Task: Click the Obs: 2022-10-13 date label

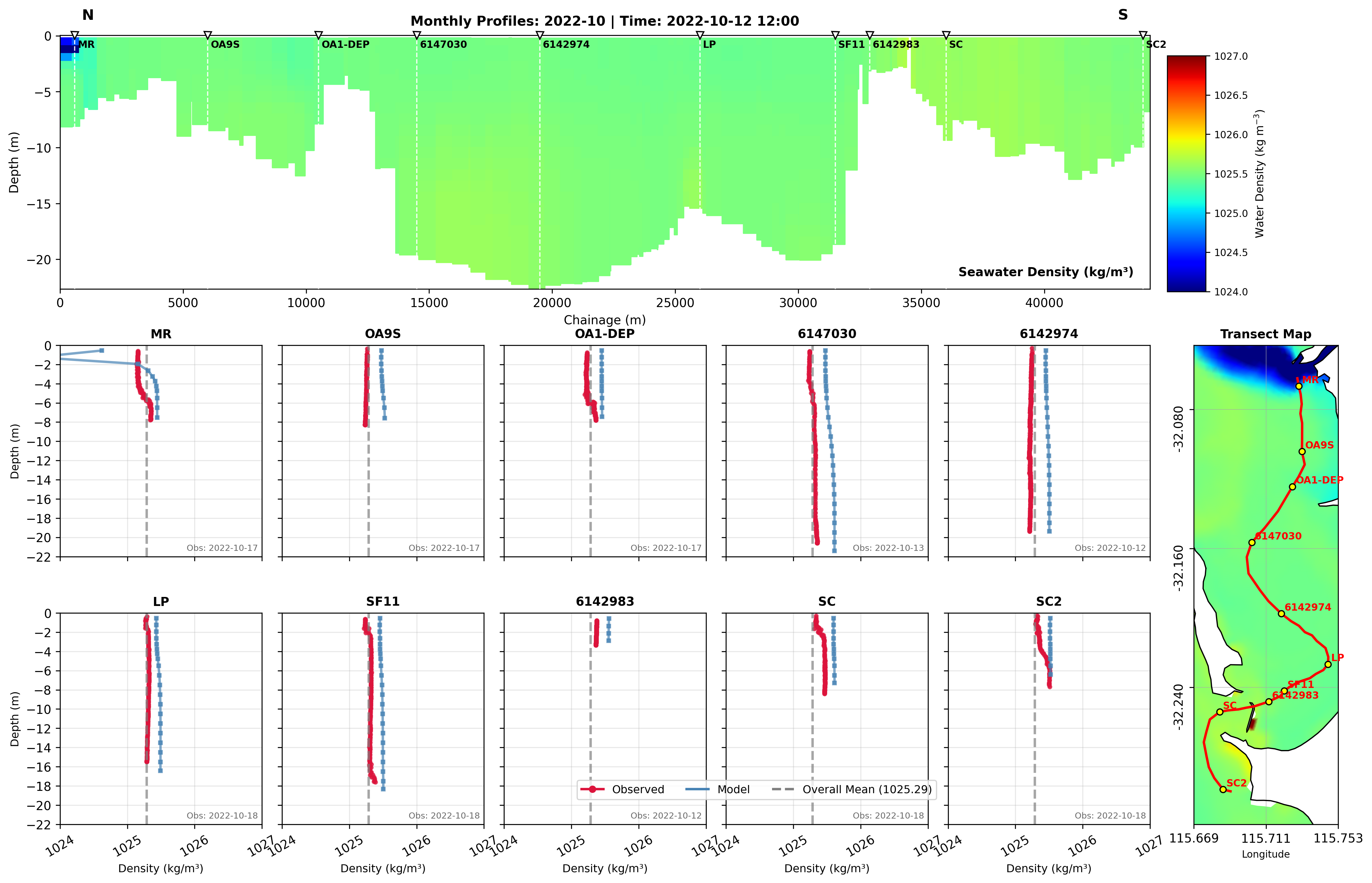Action: tap(888, 548)
